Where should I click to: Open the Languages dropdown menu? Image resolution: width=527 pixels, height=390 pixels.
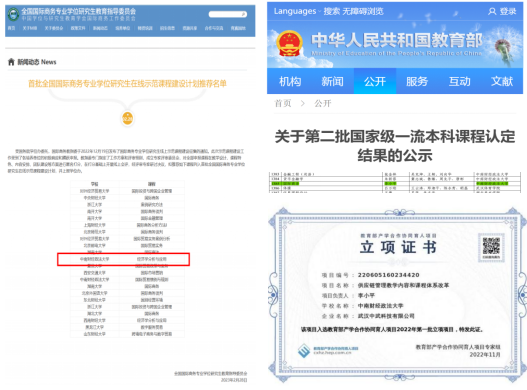click(x=297, y=11)
